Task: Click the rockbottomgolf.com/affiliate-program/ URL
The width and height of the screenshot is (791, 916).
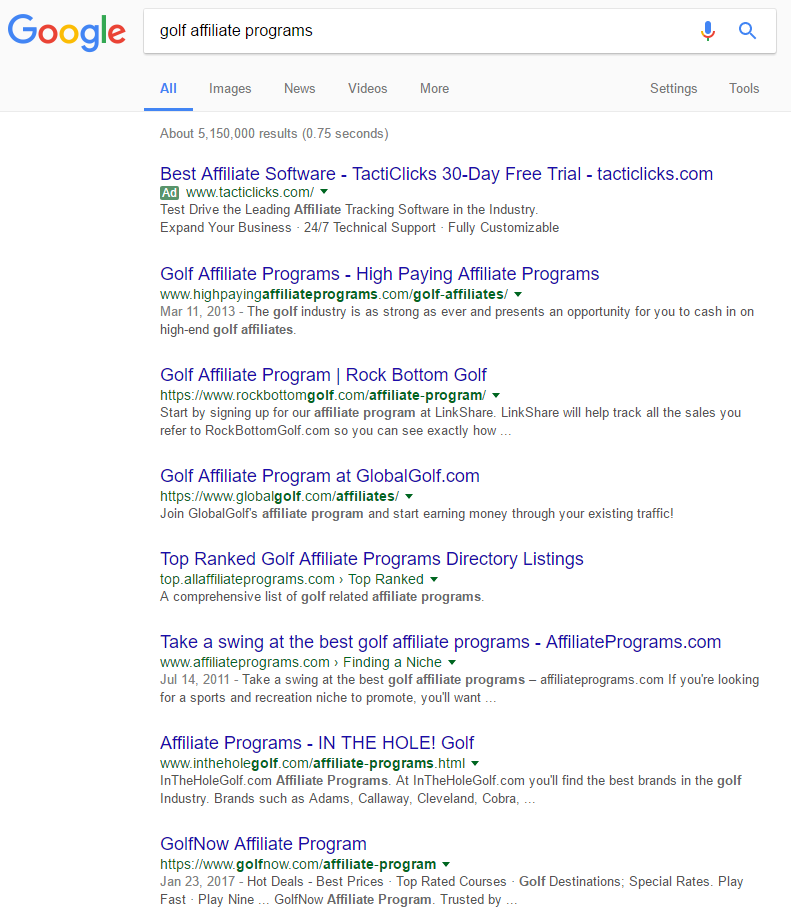Action: pyautogui.click(x=322, y=395)
